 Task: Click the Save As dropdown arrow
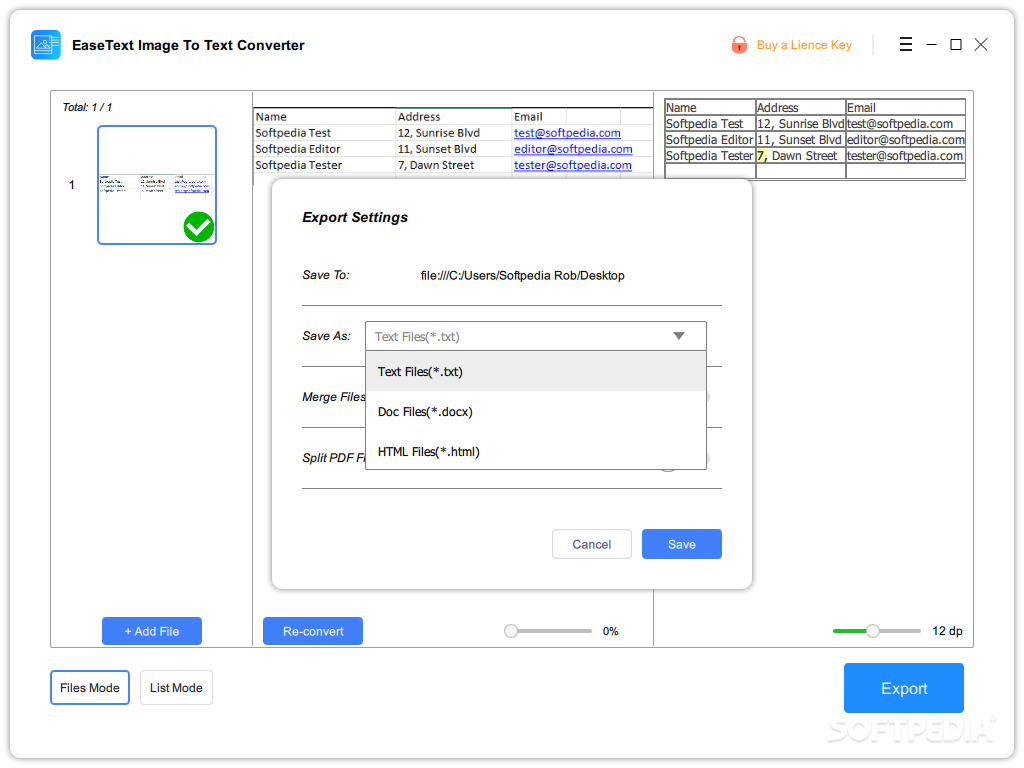(679, 336)
